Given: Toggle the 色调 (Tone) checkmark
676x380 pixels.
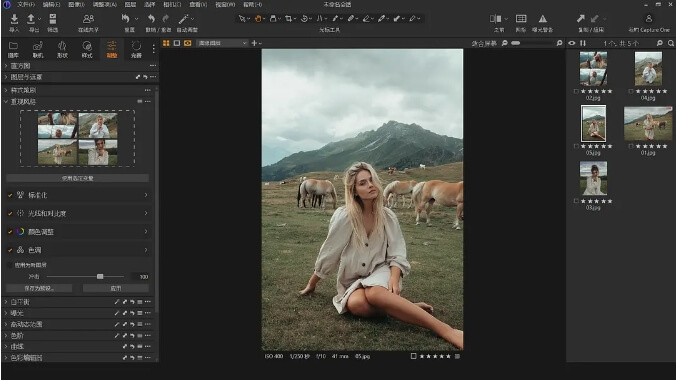Looking at the screenshot, I should pos(10,250).
